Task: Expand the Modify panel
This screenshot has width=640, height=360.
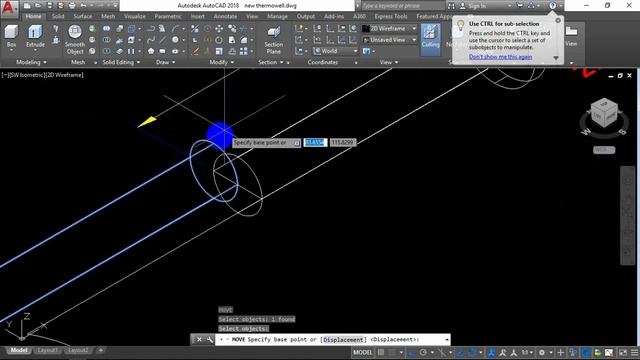Action: tap(222, 62)
